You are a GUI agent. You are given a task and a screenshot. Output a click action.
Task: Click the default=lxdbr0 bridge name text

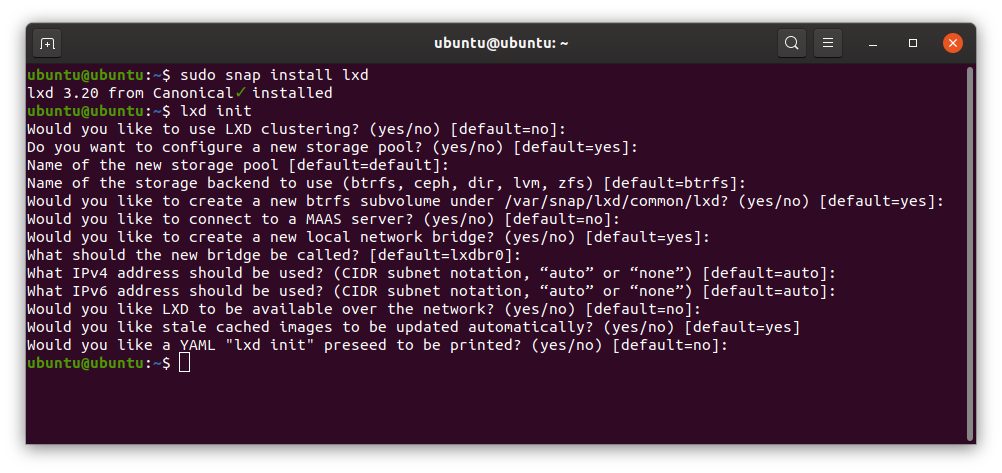coord(446,255)
